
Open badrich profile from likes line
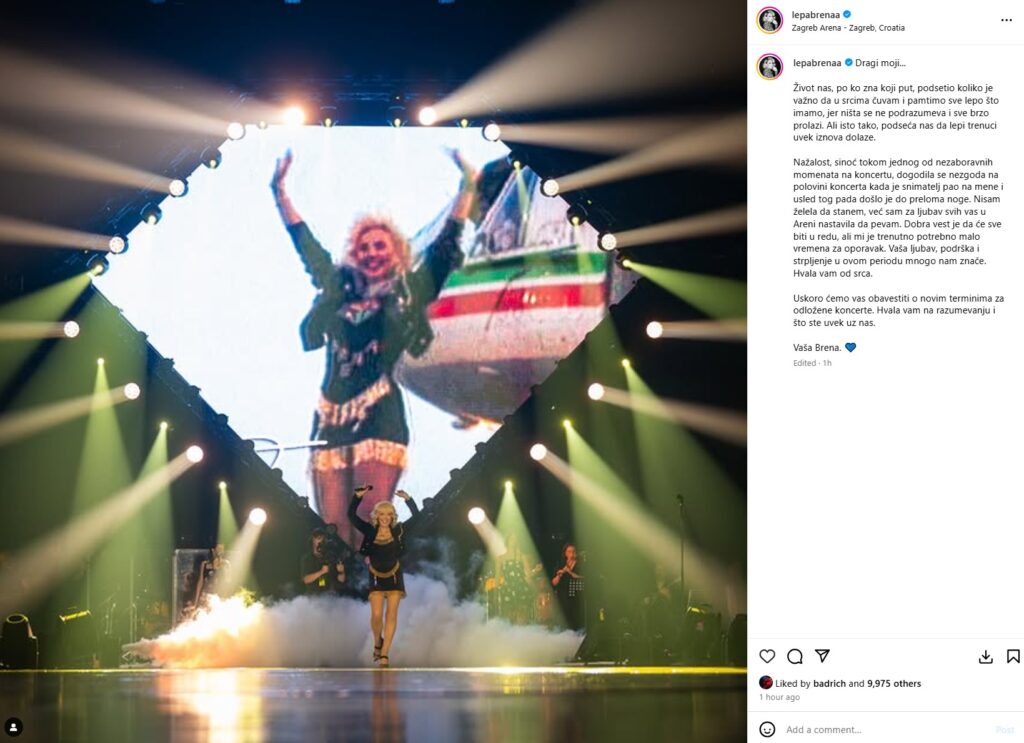[829, 684]
